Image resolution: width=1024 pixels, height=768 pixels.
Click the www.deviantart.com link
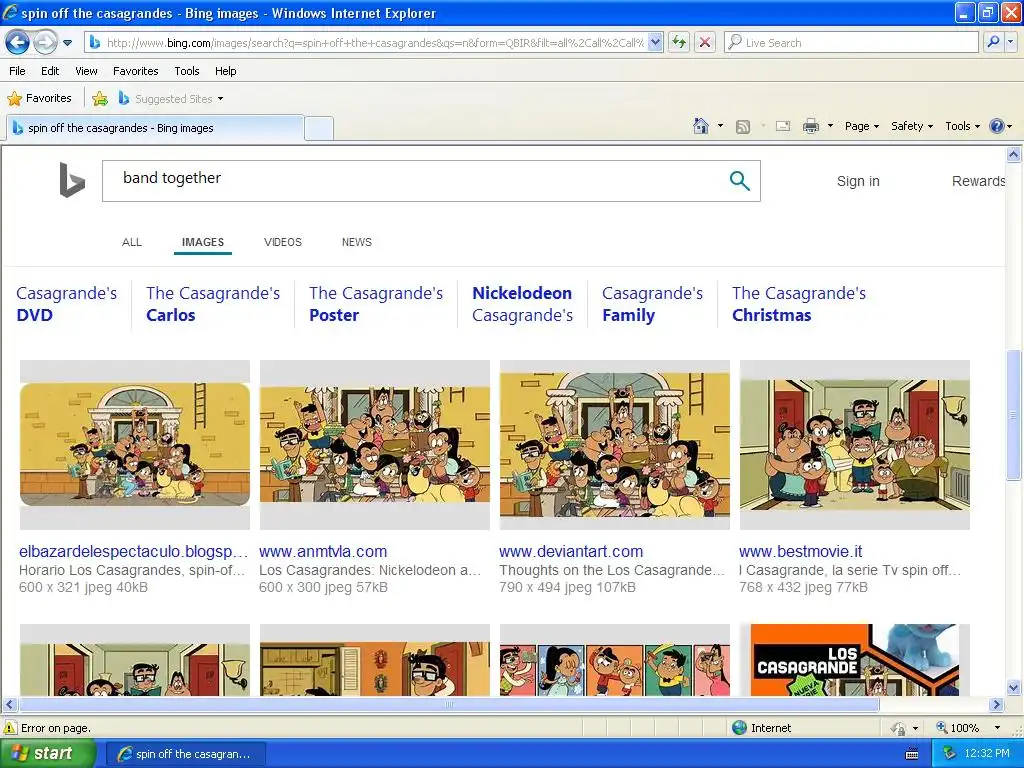pyautogui.click(x=571, y=552)
